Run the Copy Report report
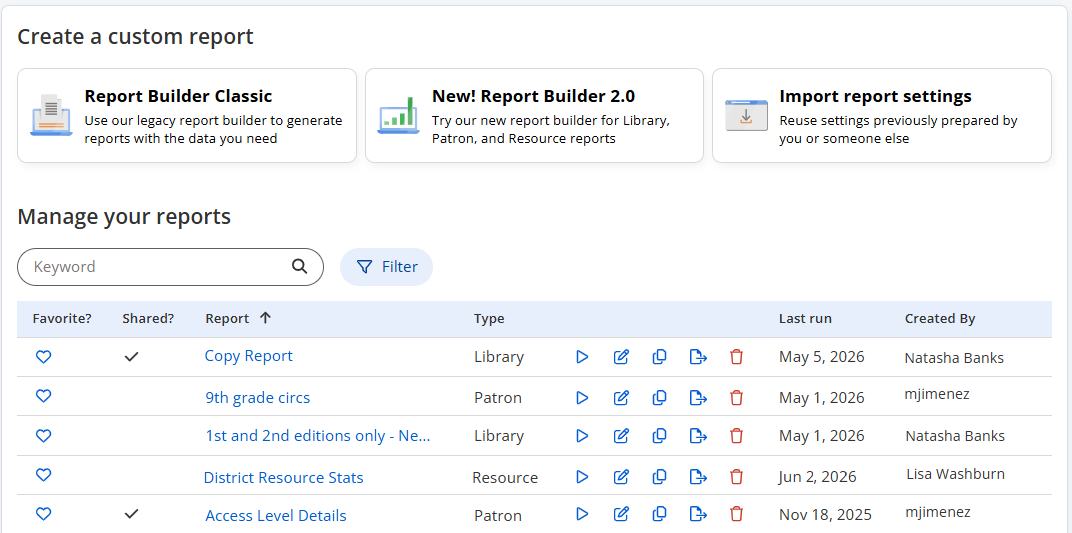This screenshot has width=1072, height=533. [582, 357]
